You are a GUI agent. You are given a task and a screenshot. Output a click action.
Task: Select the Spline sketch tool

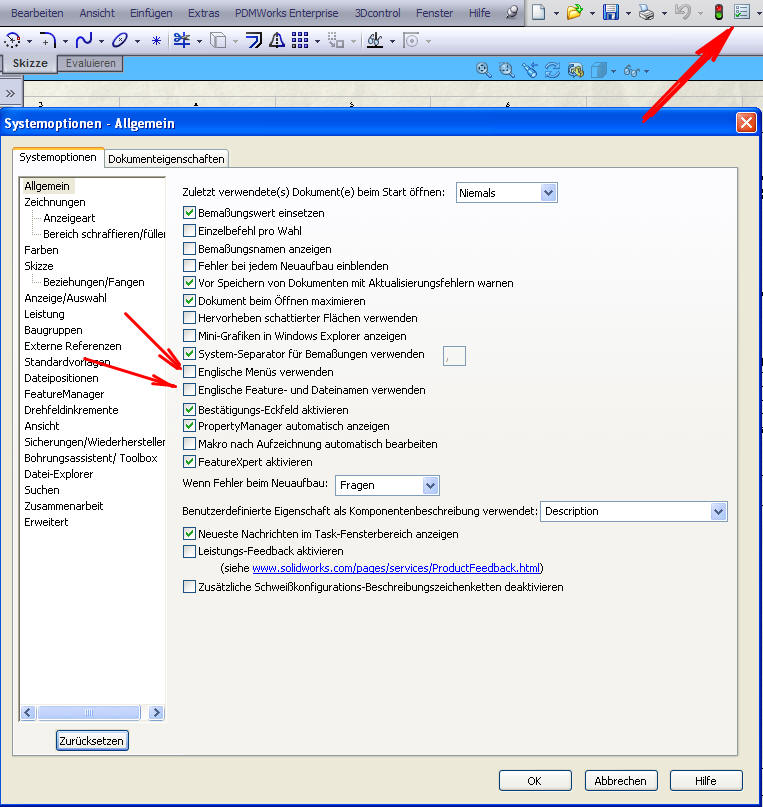pyautogui.click(x=84, y=40)
